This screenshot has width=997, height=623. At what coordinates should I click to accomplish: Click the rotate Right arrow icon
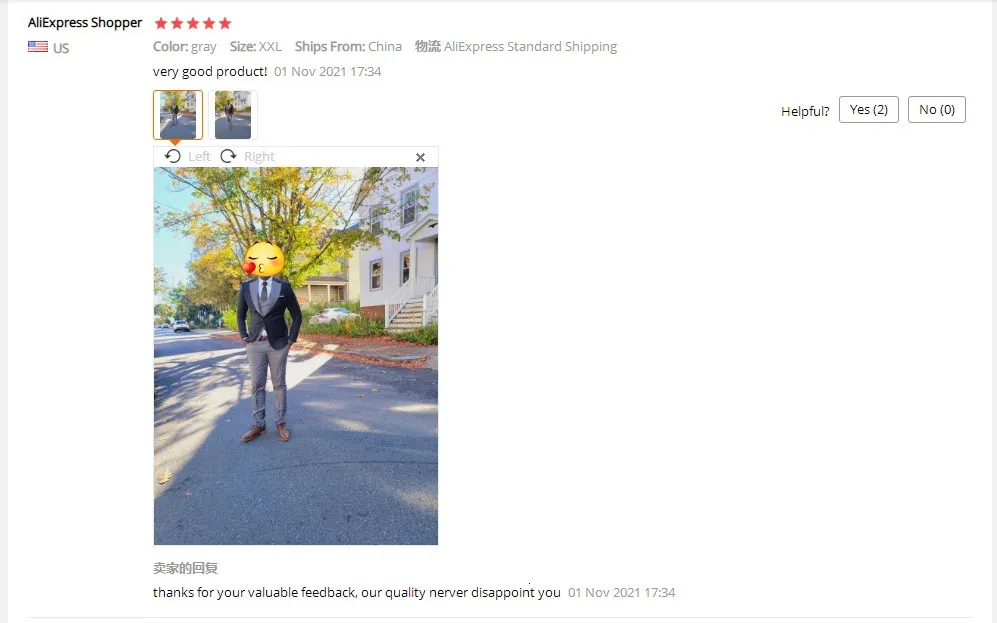[228, 156]
